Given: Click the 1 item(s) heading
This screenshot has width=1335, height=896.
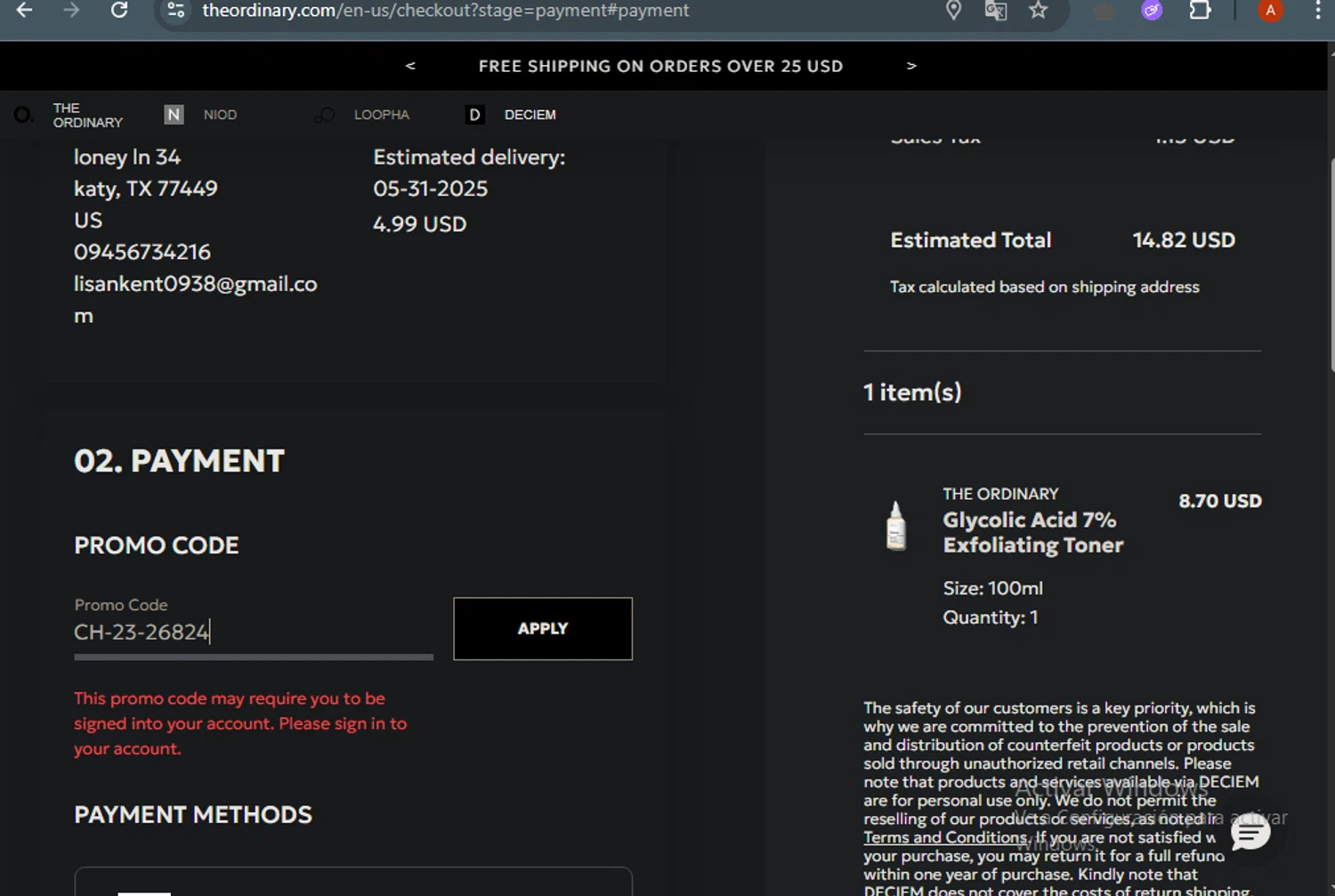Looking at the screenshot, I should [912, 392].
